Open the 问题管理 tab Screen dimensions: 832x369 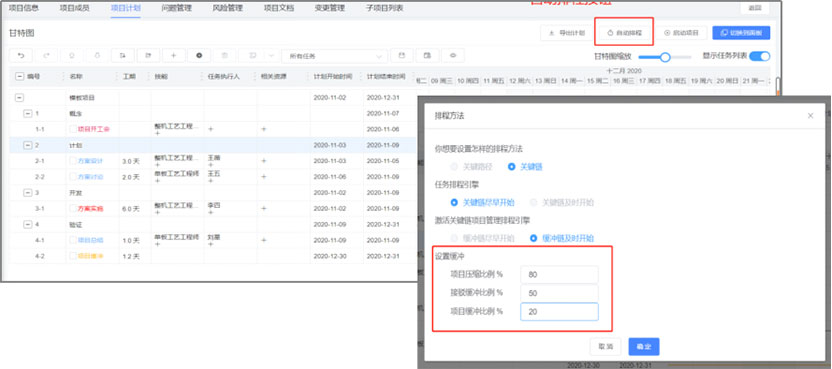click(177, 8)
